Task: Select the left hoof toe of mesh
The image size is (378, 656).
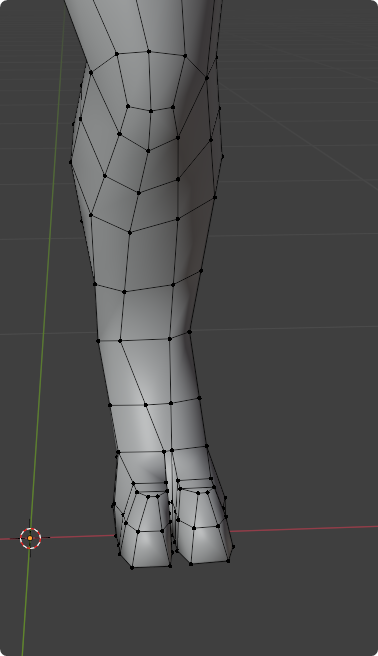Action: click(x=143, y=526)
